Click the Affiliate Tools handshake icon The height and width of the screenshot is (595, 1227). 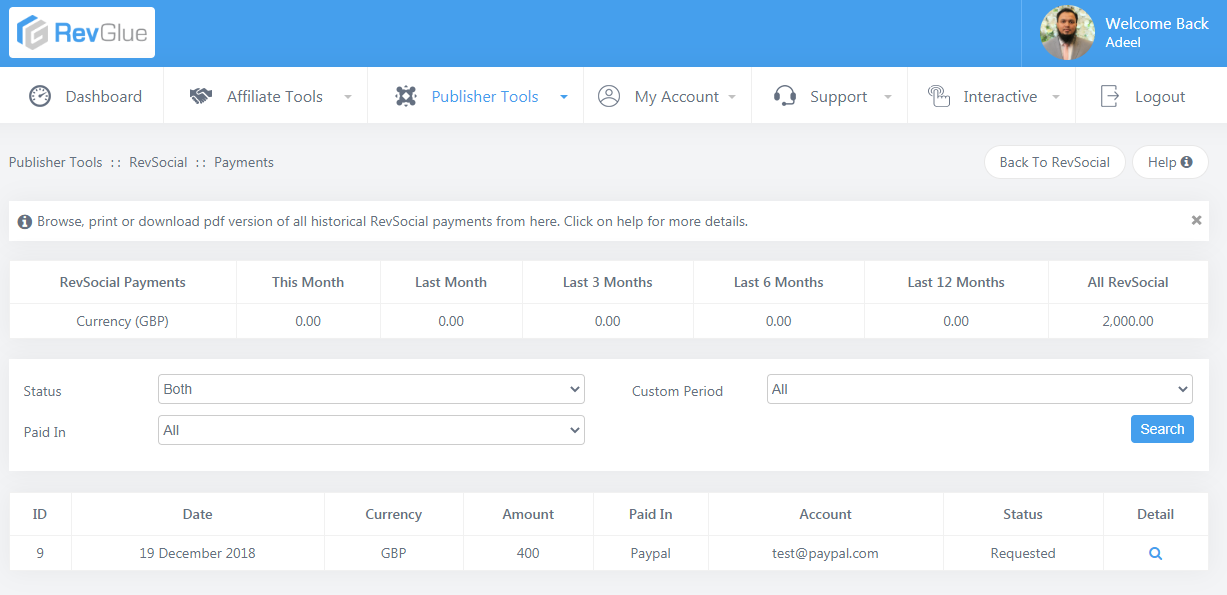tap(201, 96)
